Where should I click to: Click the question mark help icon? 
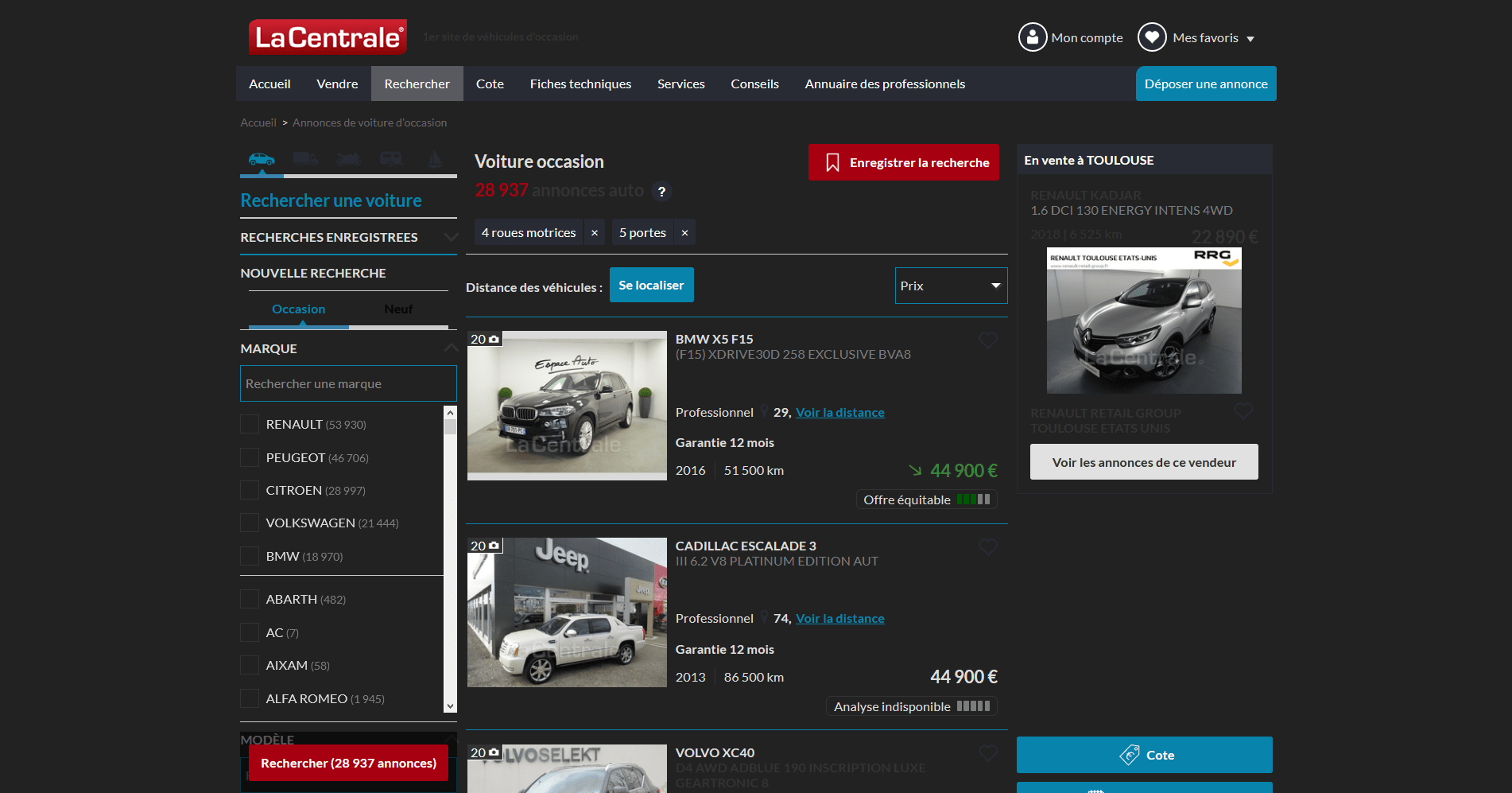661,192
